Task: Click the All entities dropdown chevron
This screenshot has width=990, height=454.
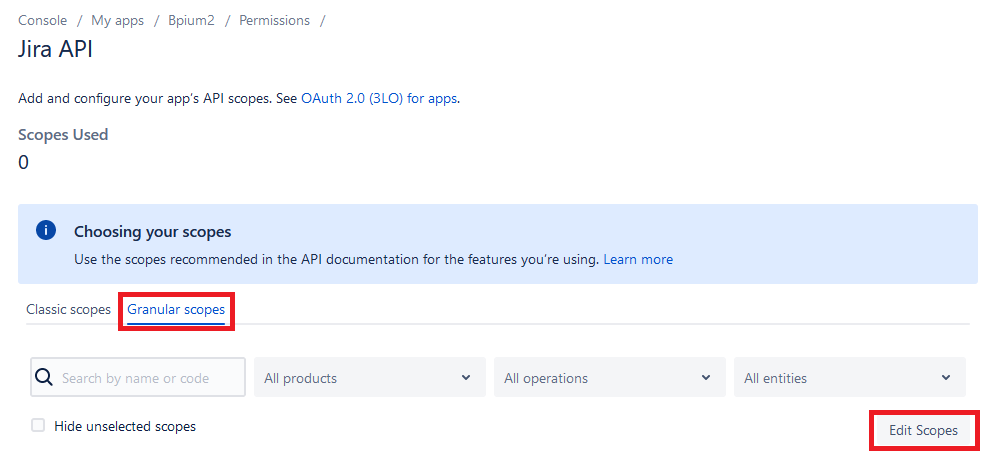Action: coord(946,378)
